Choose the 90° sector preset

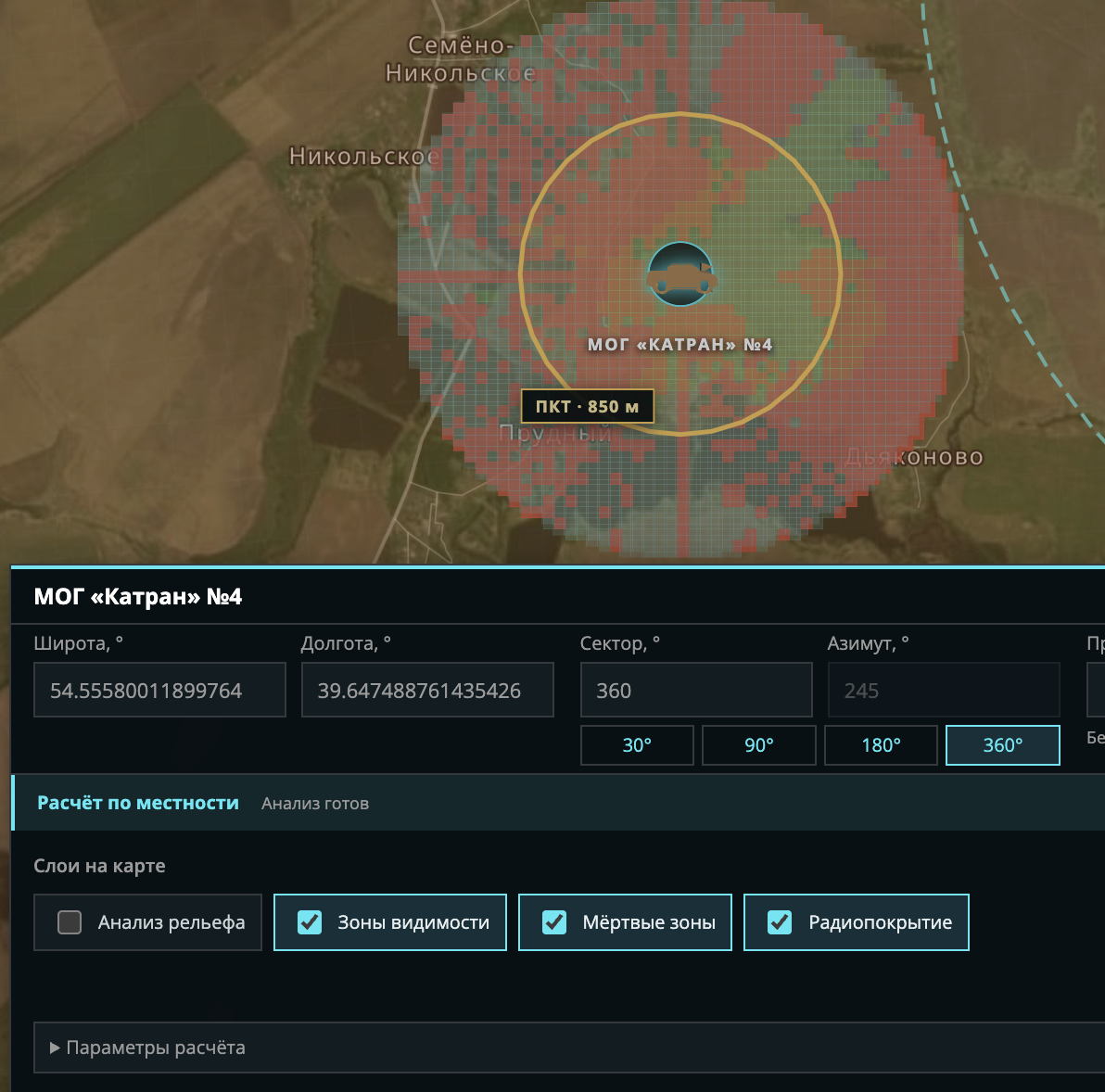click(x=759, y=745)
